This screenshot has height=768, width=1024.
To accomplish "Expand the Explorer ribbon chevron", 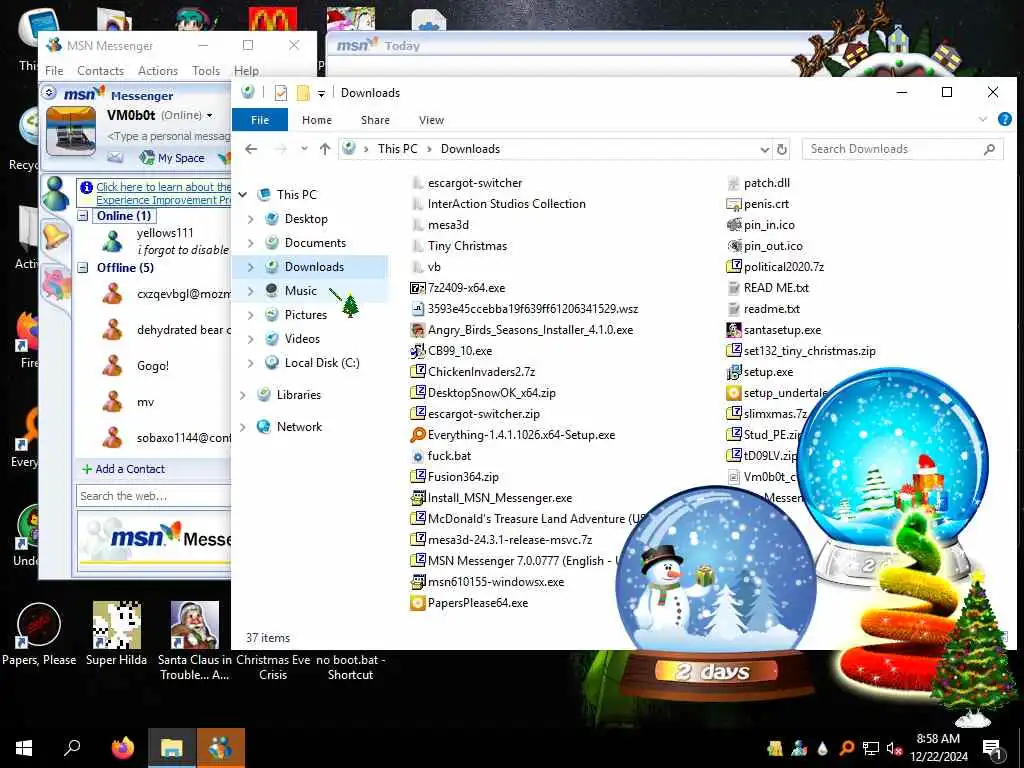I will [983, 120].
